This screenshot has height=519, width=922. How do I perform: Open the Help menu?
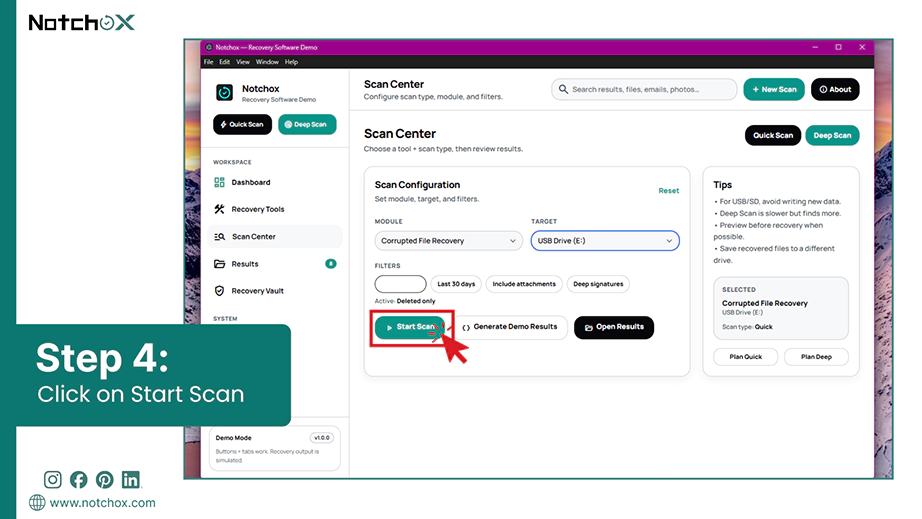point(292,62)
